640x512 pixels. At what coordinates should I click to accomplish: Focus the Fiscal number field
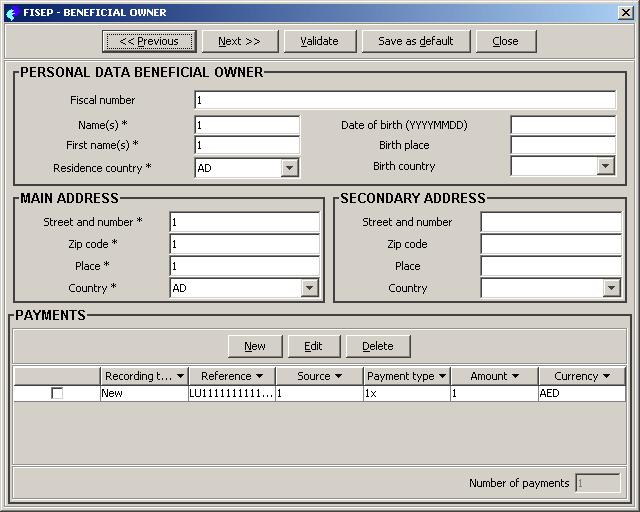click(x=405, y=100)
